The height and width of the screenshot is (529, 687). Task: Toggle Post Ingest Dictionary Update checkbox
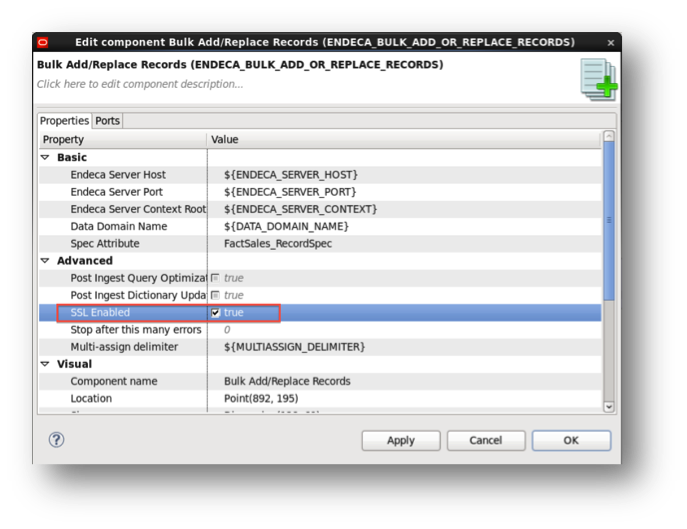click(x=215, y=295)
